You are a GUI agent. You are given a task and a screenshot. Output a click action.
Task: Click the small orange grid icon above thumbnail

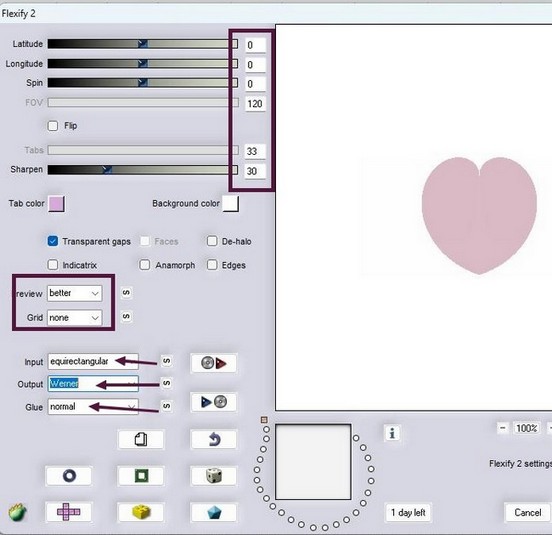coord(264,420)
